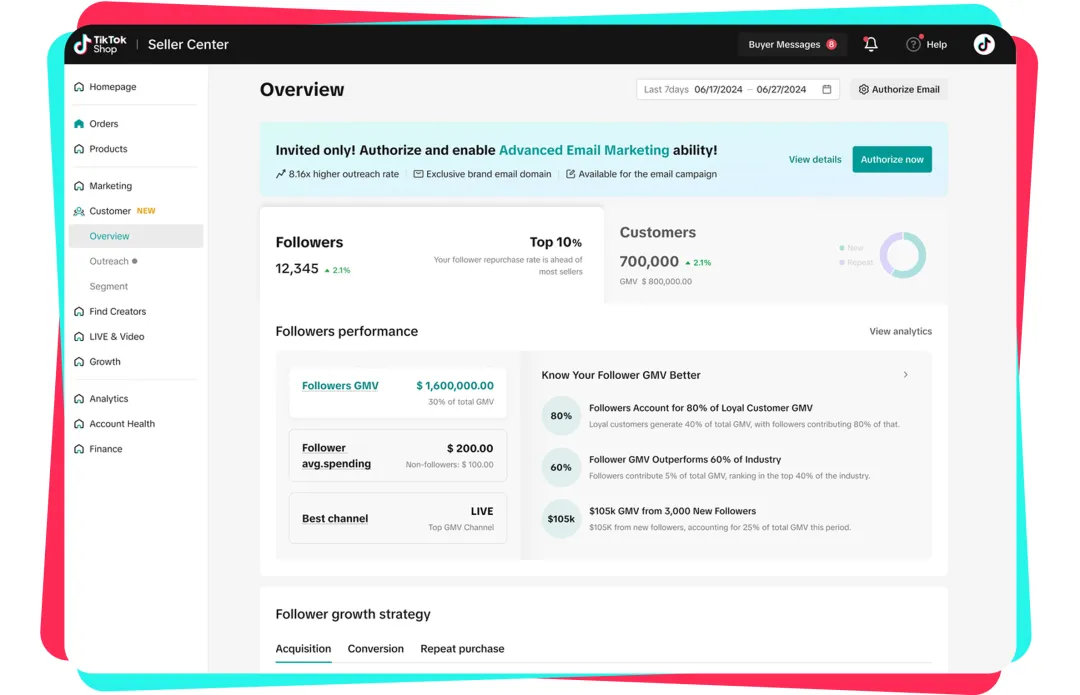Click the TikTok Shop logo
The width and height of the screenshot is (1080, 695).
pyautogui.click(x=101, y=44)
